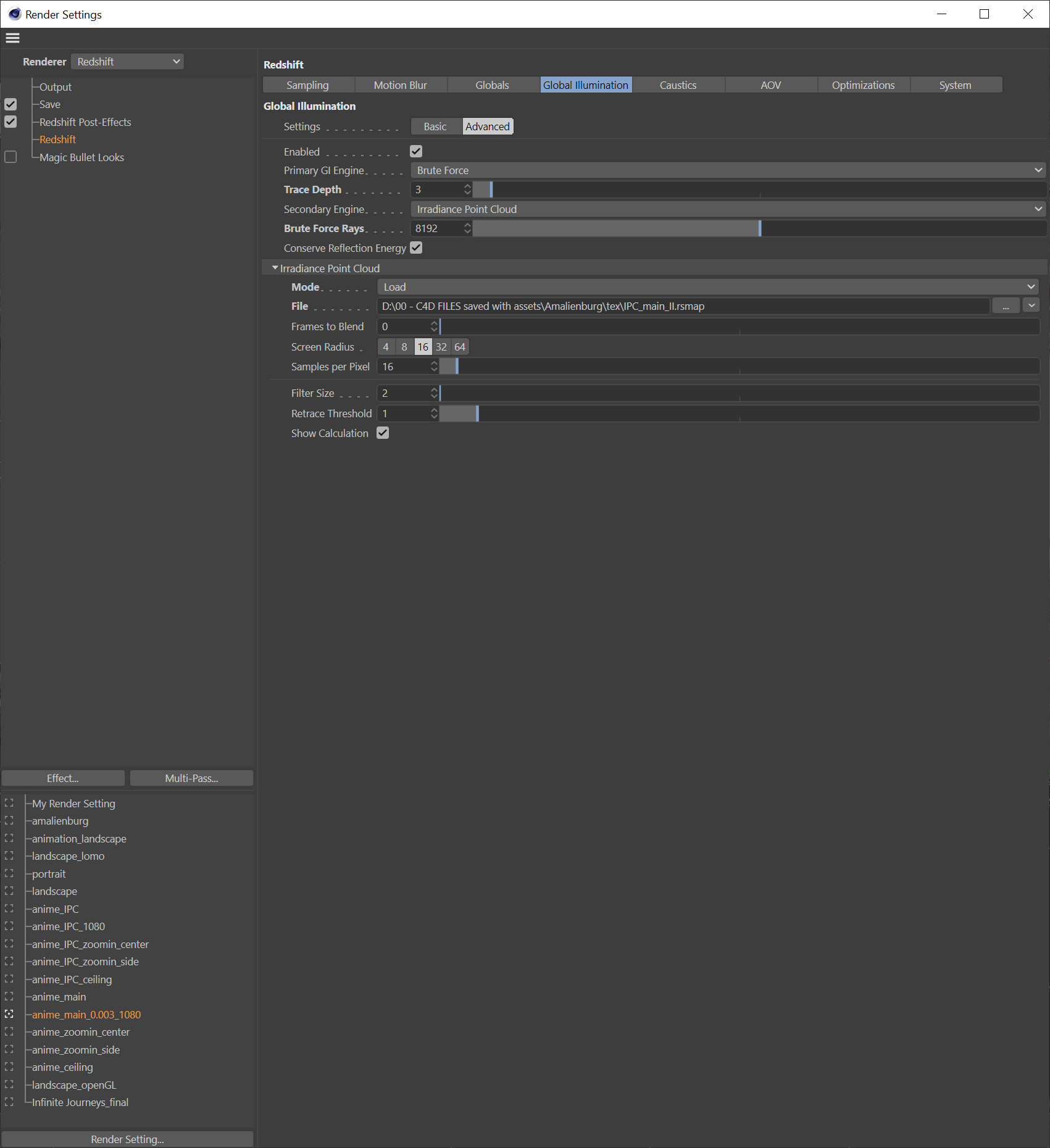
Task: Click the Samples per Pixel stepper arrows
Action: 434,367
